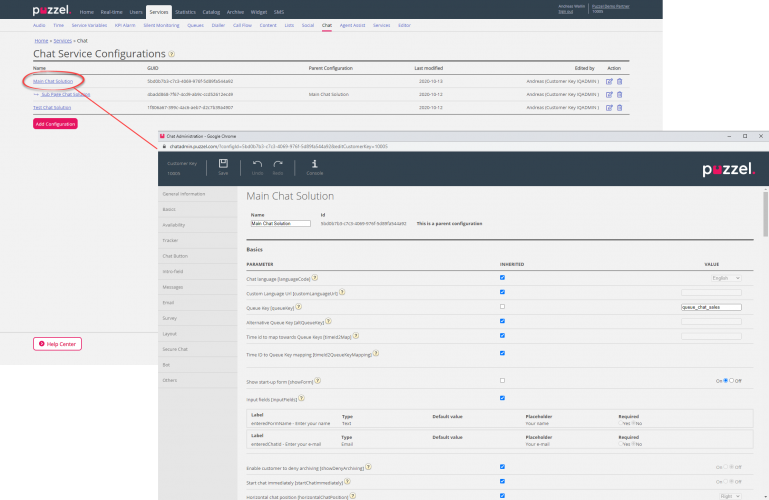Click edit icon for Main Chat Solution row
This screenshot has height=500, width=769.
(609, 81)
